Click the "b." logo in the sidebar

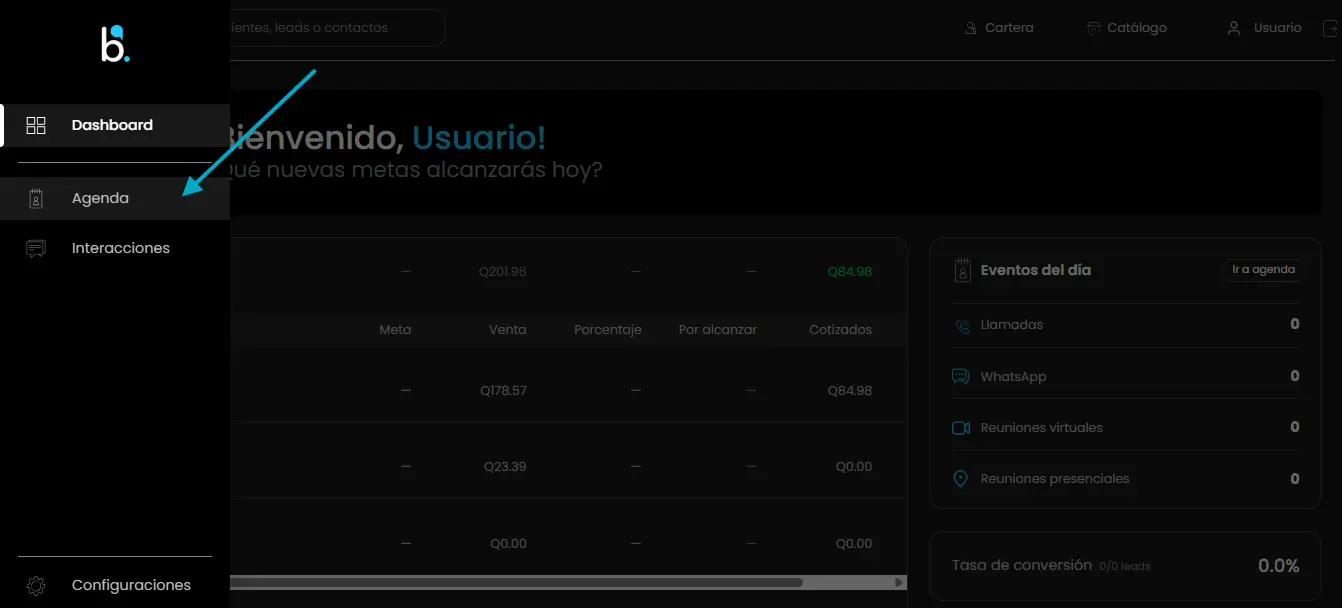coord(115,44)
